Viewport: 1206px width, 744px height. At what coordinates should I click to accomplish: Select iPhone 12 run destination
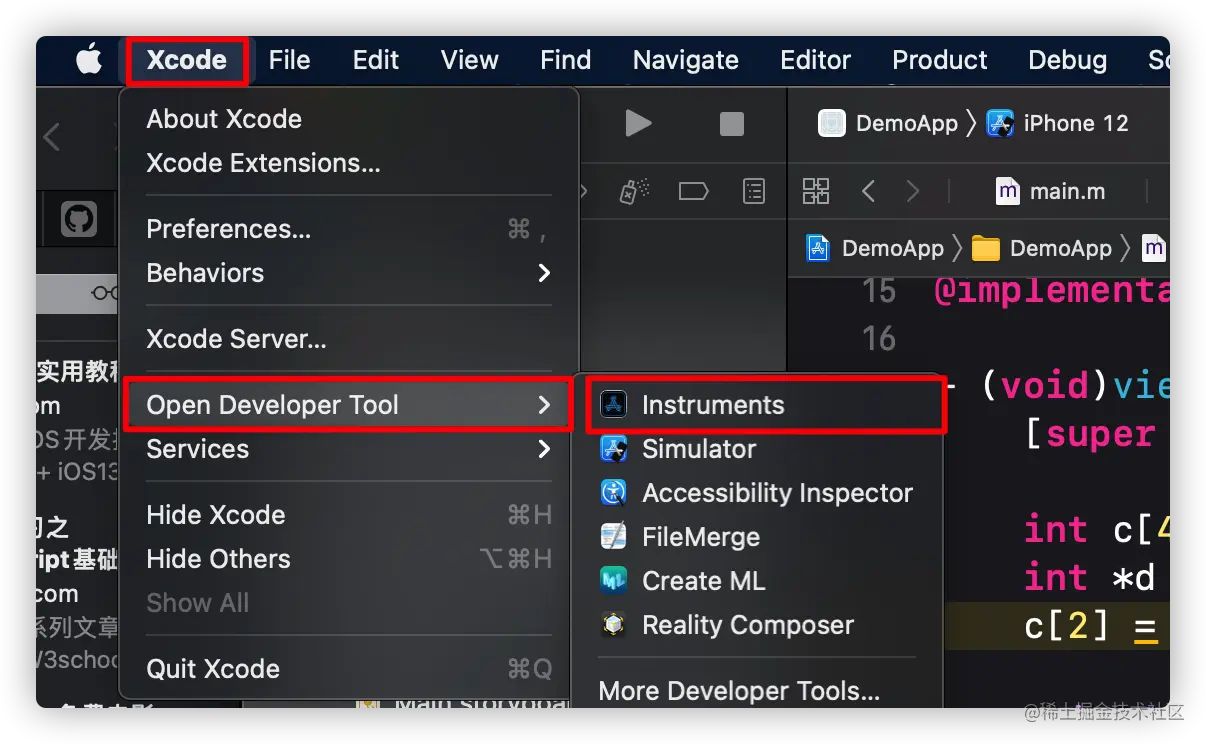click(1058, 124)
